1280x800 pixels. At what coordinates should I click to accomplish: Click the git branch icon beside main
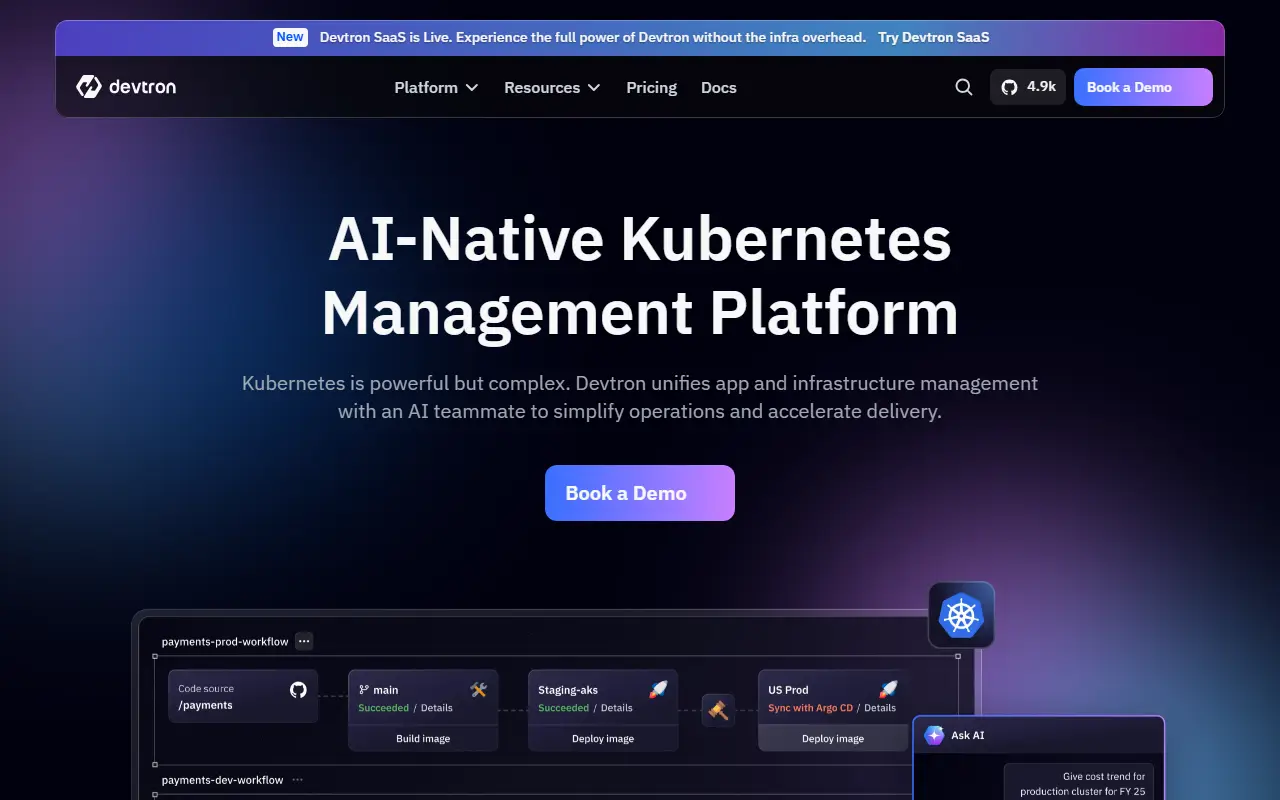(364, 690)
